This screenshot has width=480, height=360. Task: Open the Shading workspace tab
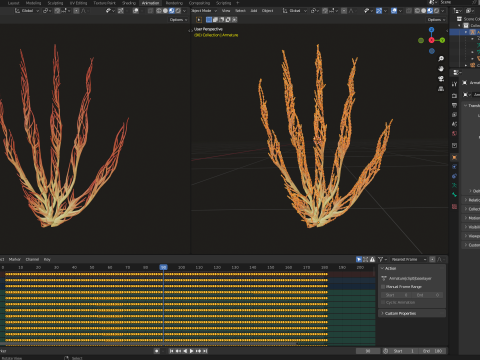pyautogui.click(x=129, y=3)
